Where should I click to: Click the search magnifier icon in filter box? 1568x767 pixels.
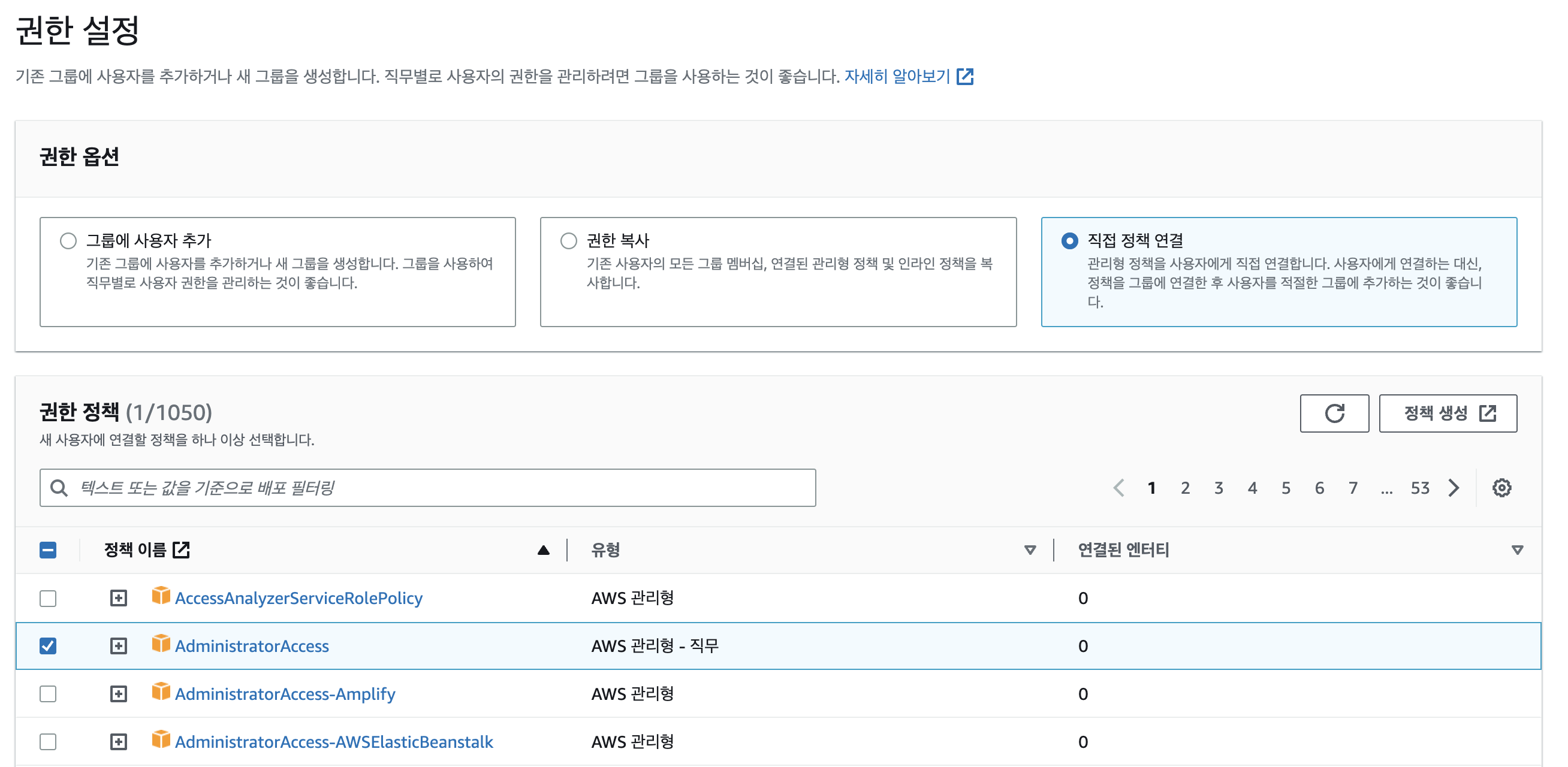click(x=59, y=488)
